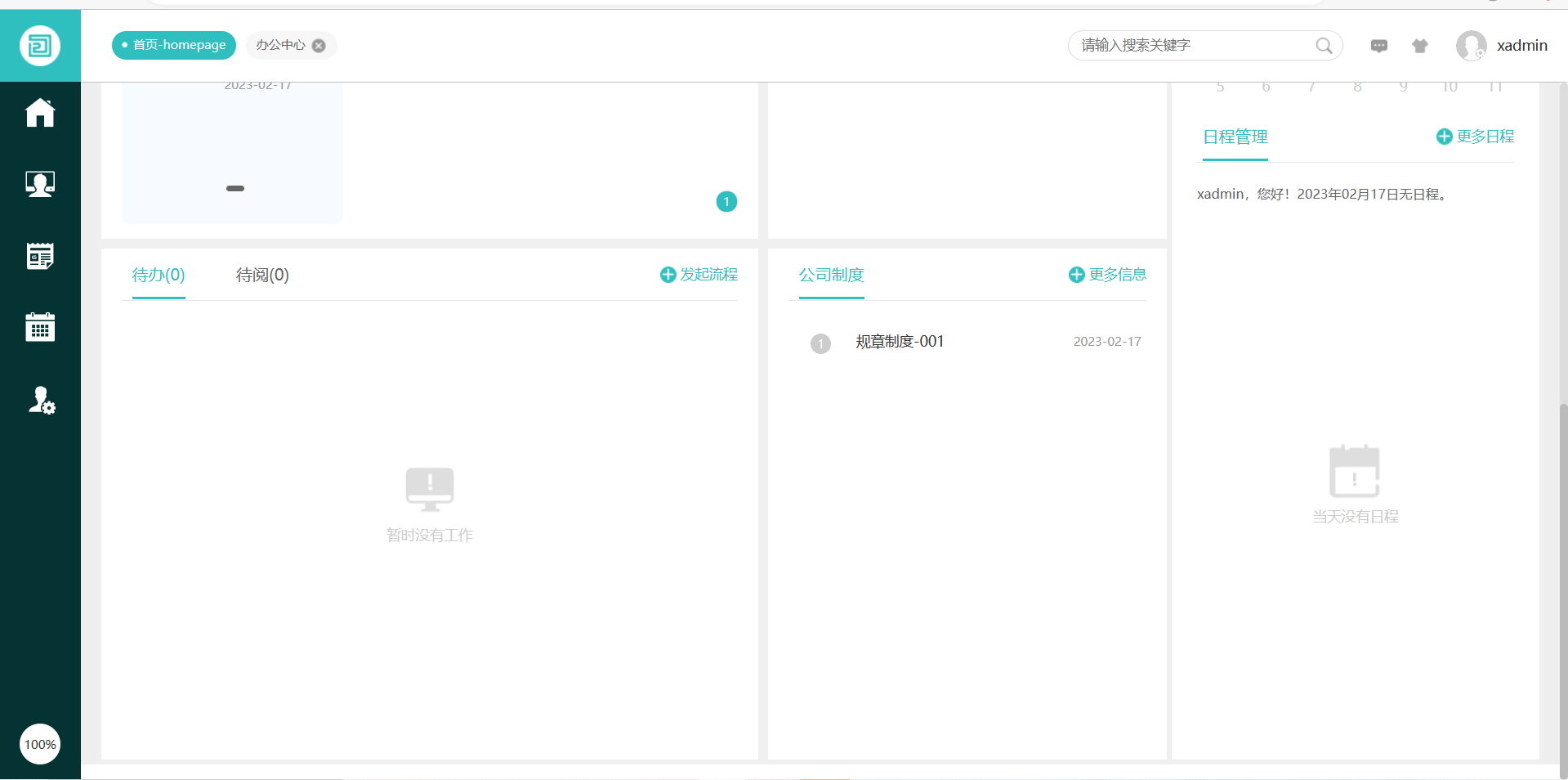This screenshot has width=1568, height=780.
Task: Open the home icon in sidebar
Action: pos(40,112)
